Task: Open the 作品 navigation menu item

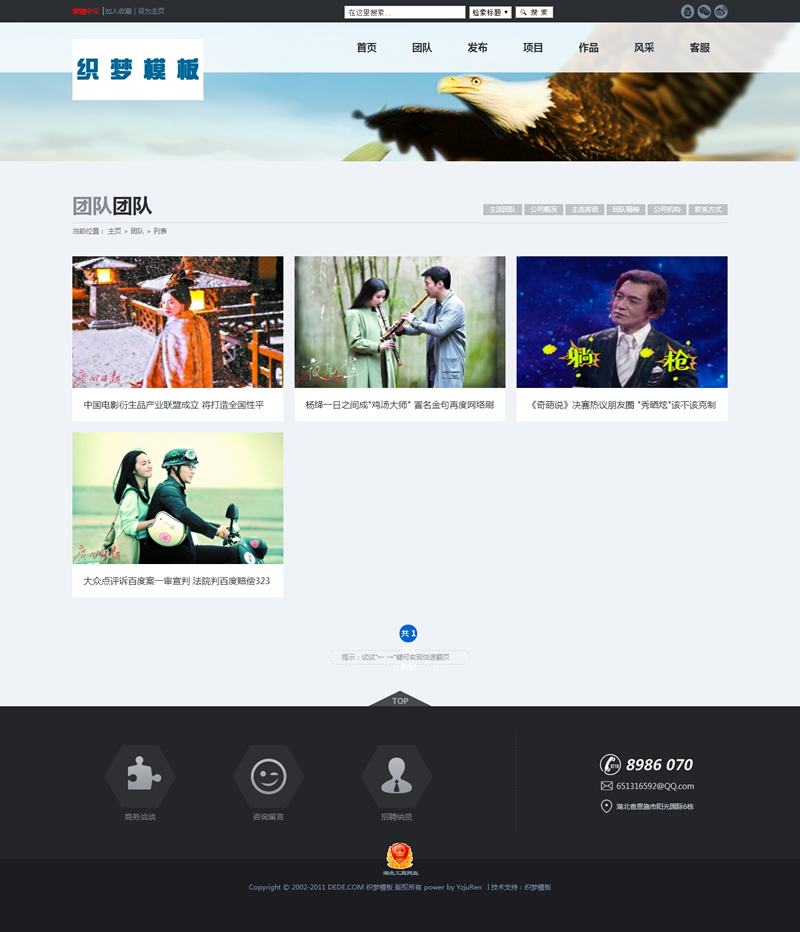Action: (x=588, y=48)
